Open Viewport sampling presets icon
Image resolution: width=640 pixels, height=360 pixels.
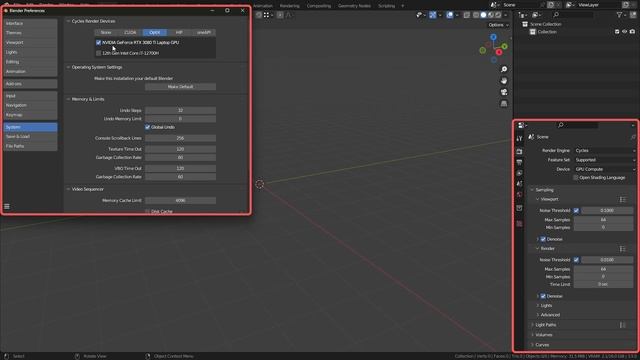point(622,200)
